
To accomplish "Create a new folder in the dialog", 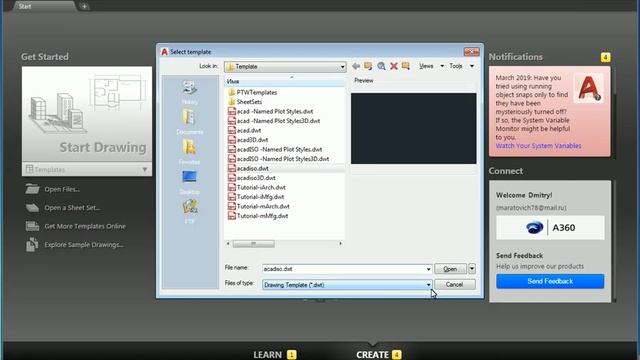I will point(405,66).
